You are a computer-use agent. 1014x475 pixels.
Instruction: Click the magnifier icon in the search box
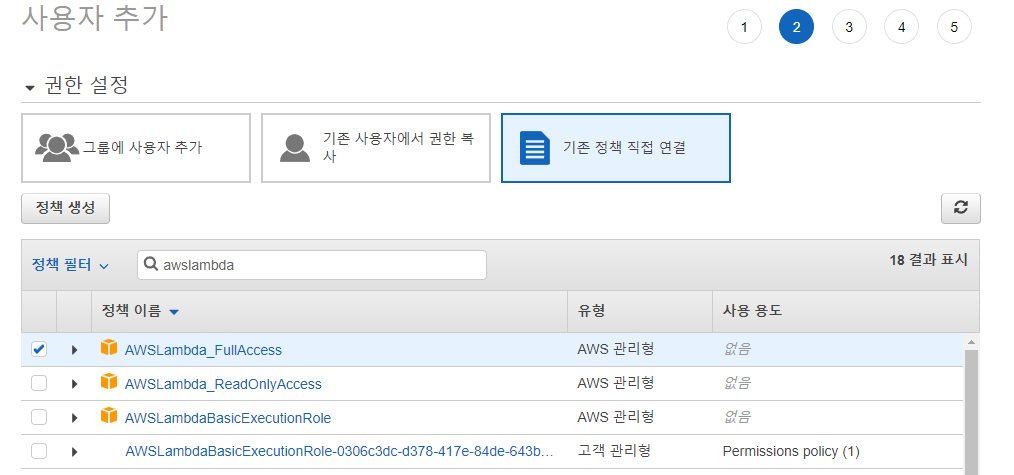coord(151,264)
